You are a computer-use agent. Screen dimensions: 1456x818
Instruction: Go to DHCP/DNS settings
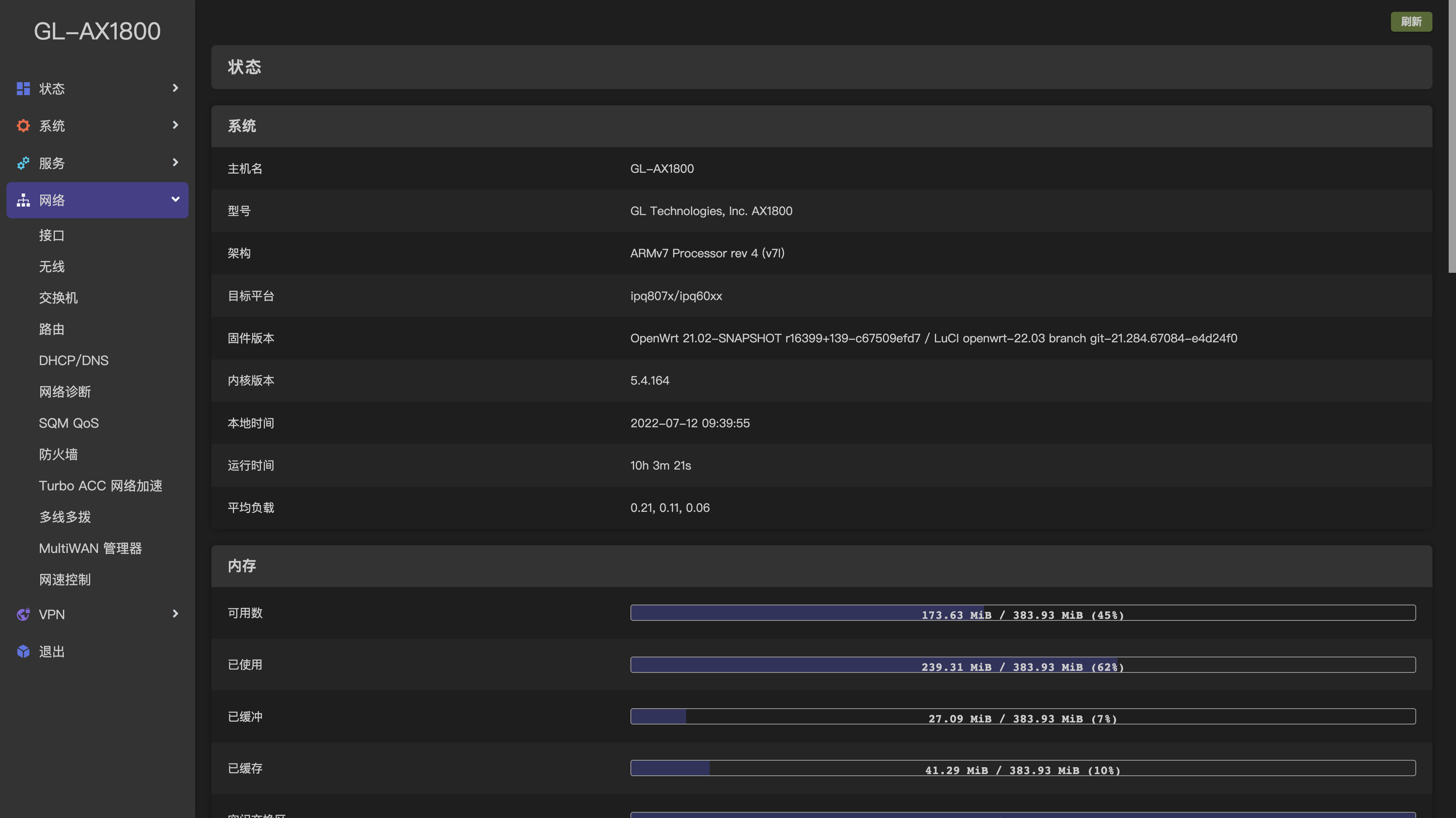pyautogui.click(x=74, y=360)
